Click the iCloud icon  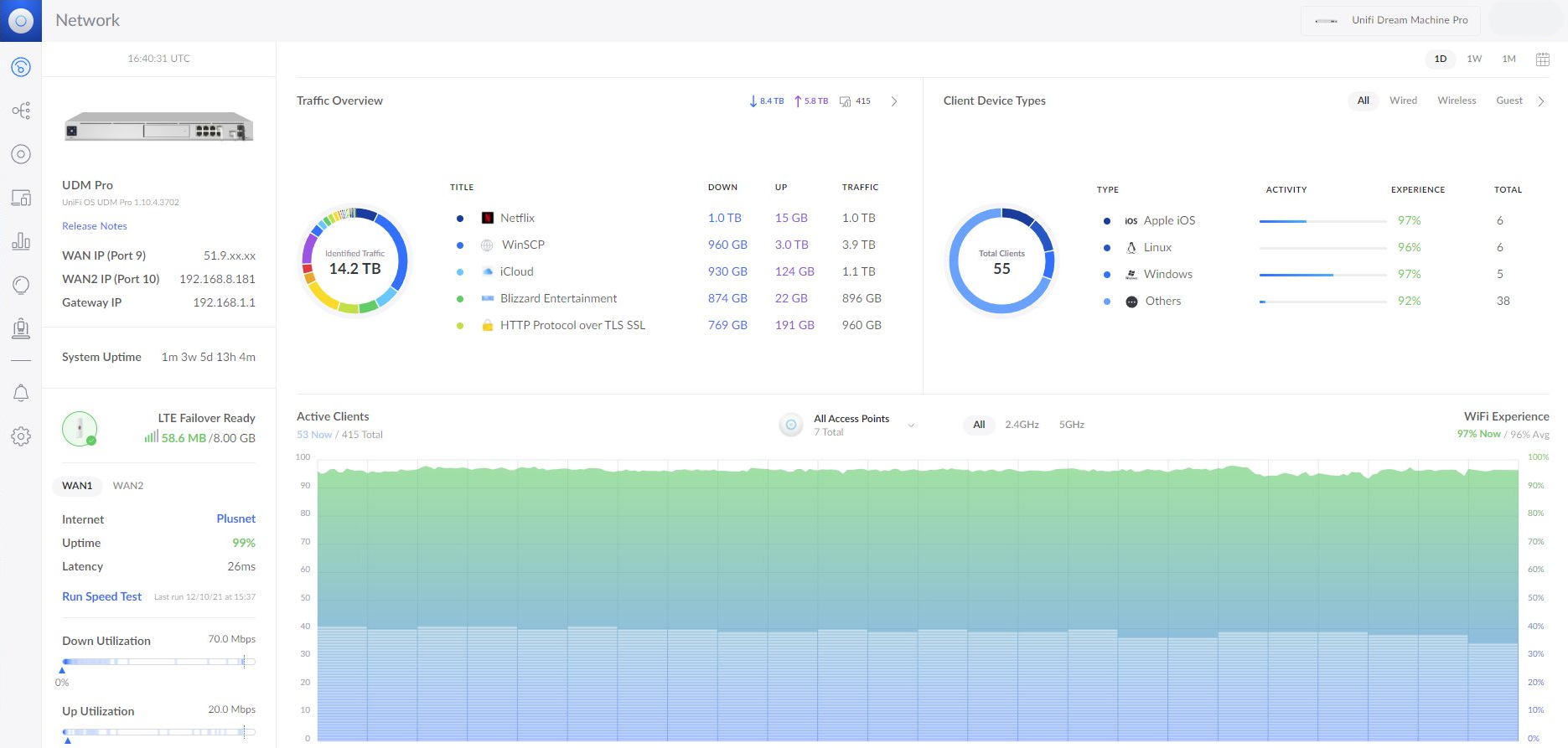tap(488, 271)
